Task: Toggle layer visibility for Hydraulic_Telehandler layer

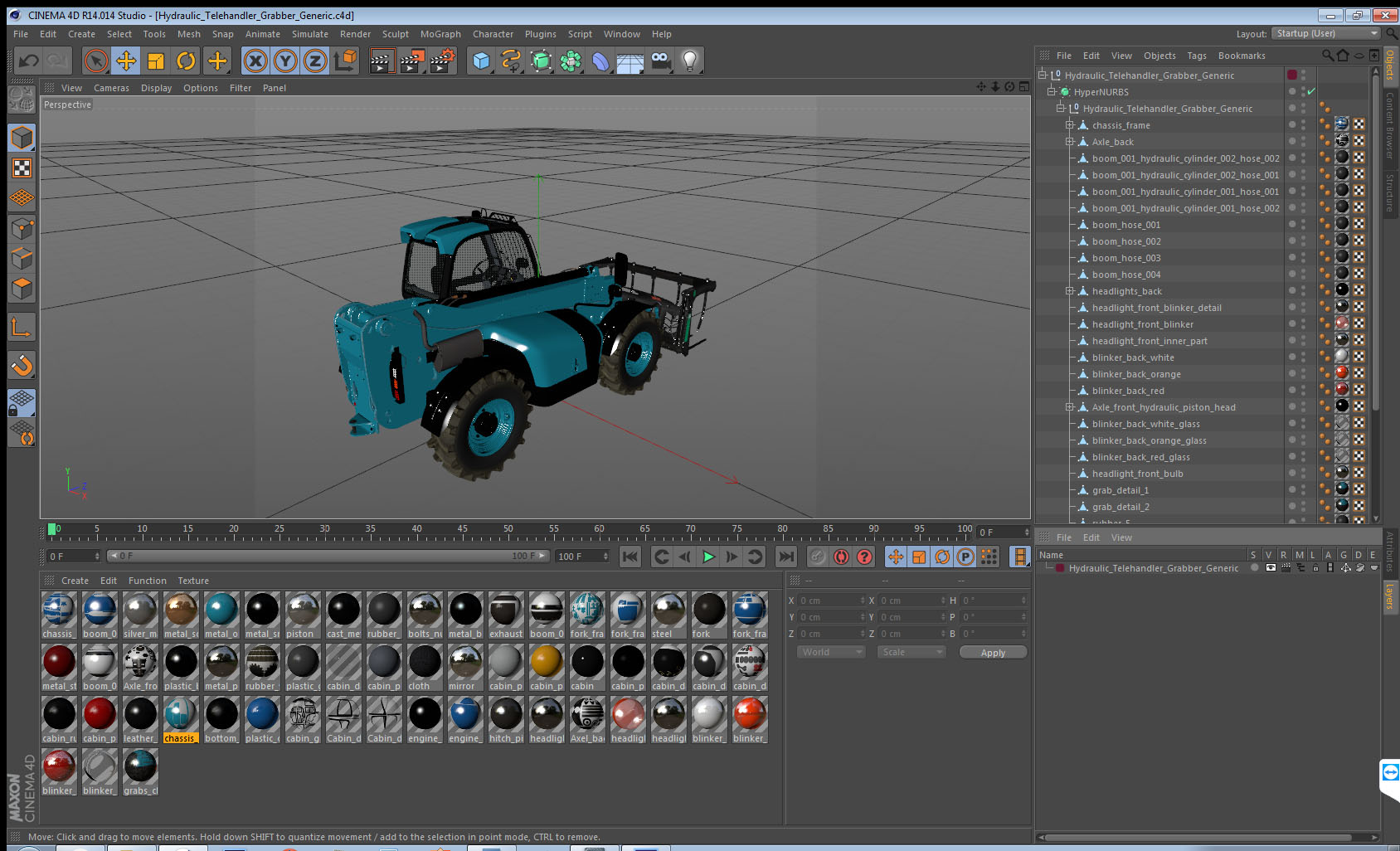Action: 1271,568
